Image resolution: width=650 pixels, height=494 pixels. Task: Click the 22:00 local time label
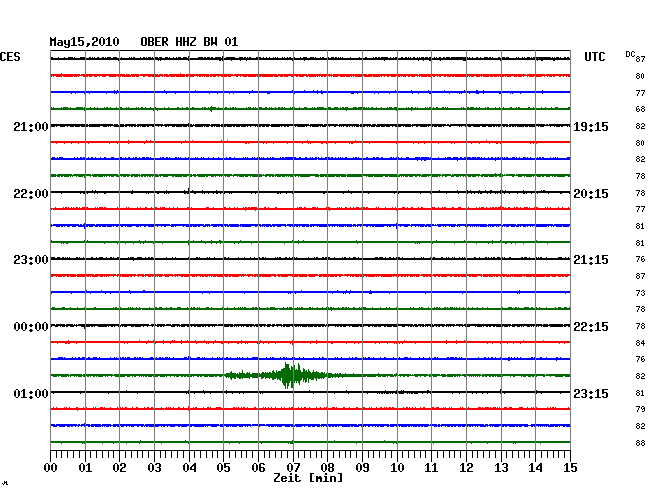click(x=31, y=194)
